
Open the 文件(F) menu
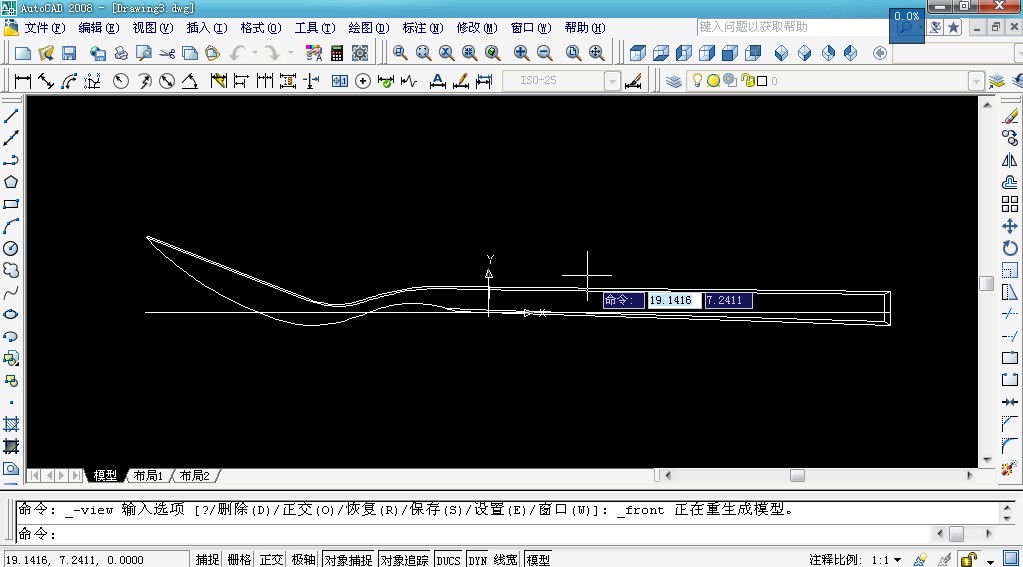coord(45,27)
